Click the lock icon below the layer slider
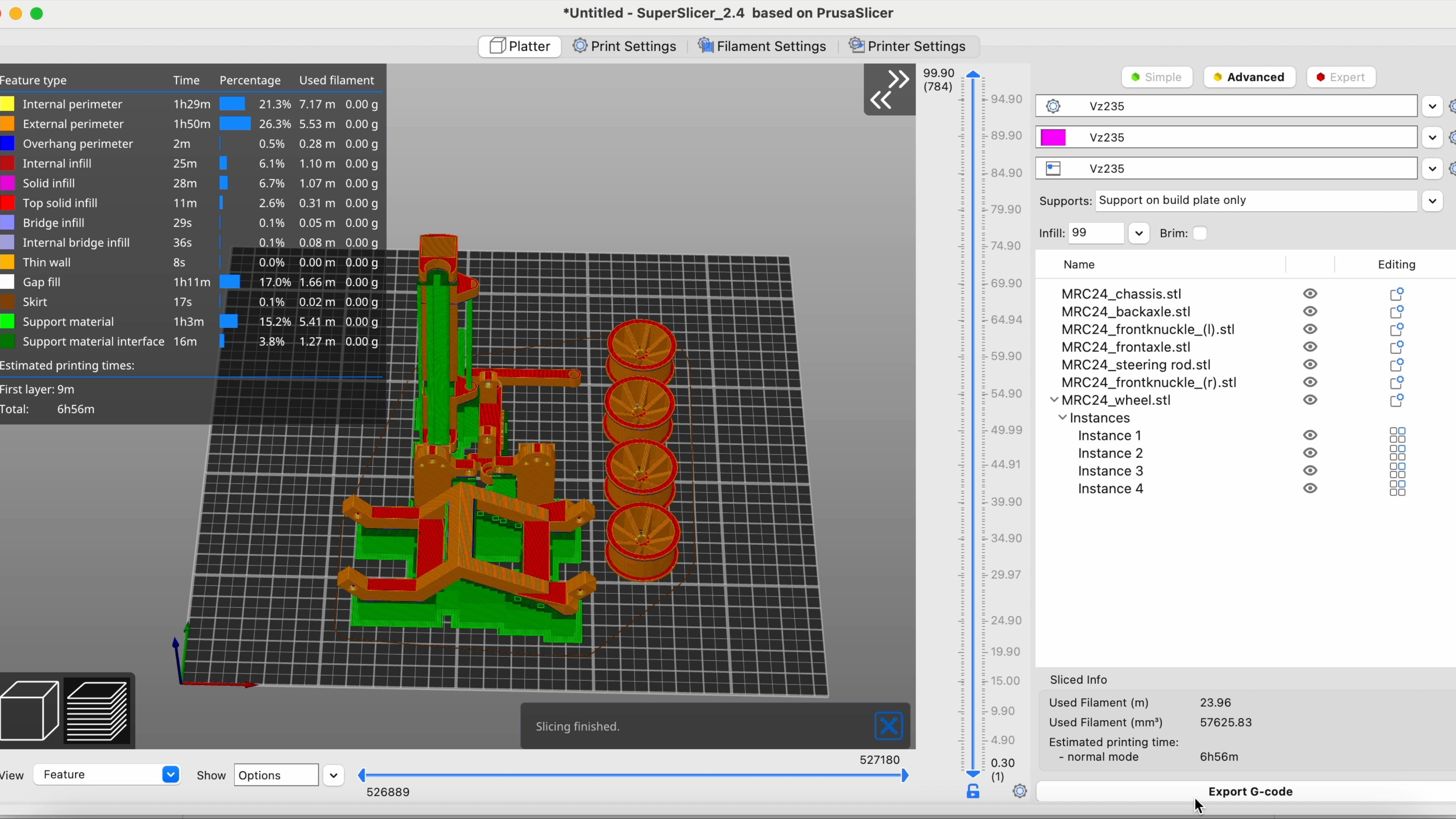Image resolution: width=1456 pixels, height=819 pixels. 973,791
